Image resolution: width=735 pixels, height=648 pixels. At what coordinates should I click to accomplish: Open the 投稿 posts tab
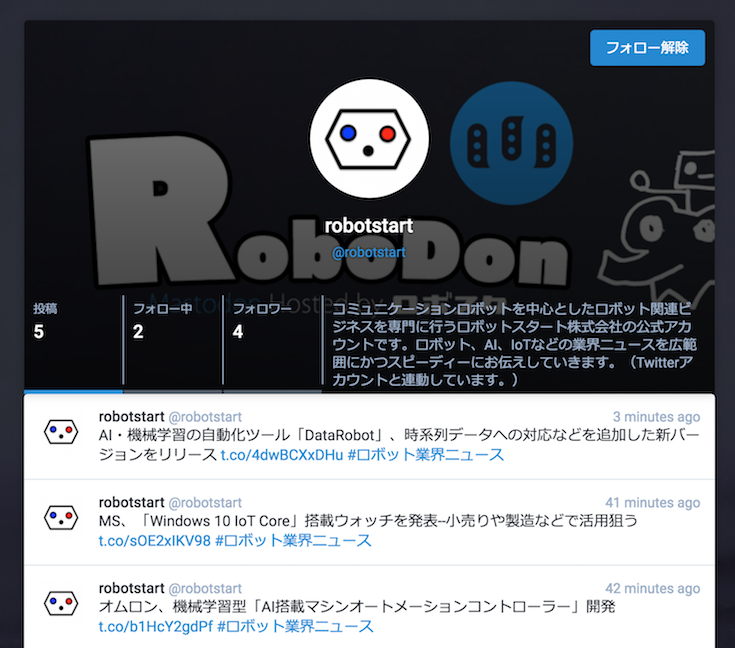(x=73, y=323)
